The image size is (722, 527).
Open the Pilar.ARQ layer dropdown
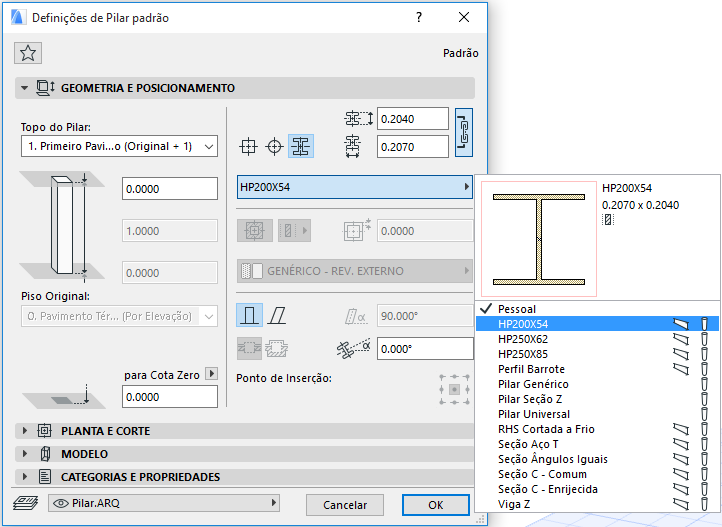pos(164,503)
